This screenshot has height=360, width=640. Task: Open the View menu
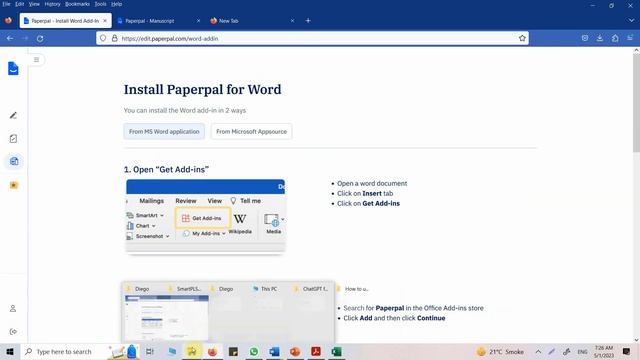point(34,4)
